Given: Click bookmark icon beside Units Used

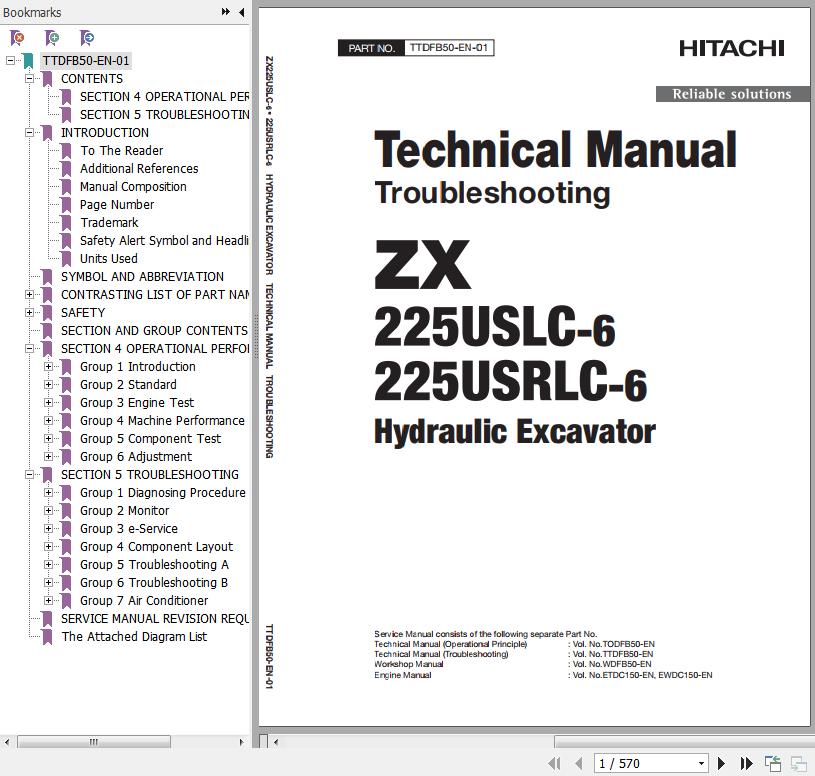Looking at the screenshot, I should pyautogui.click(x=66, y=259).
